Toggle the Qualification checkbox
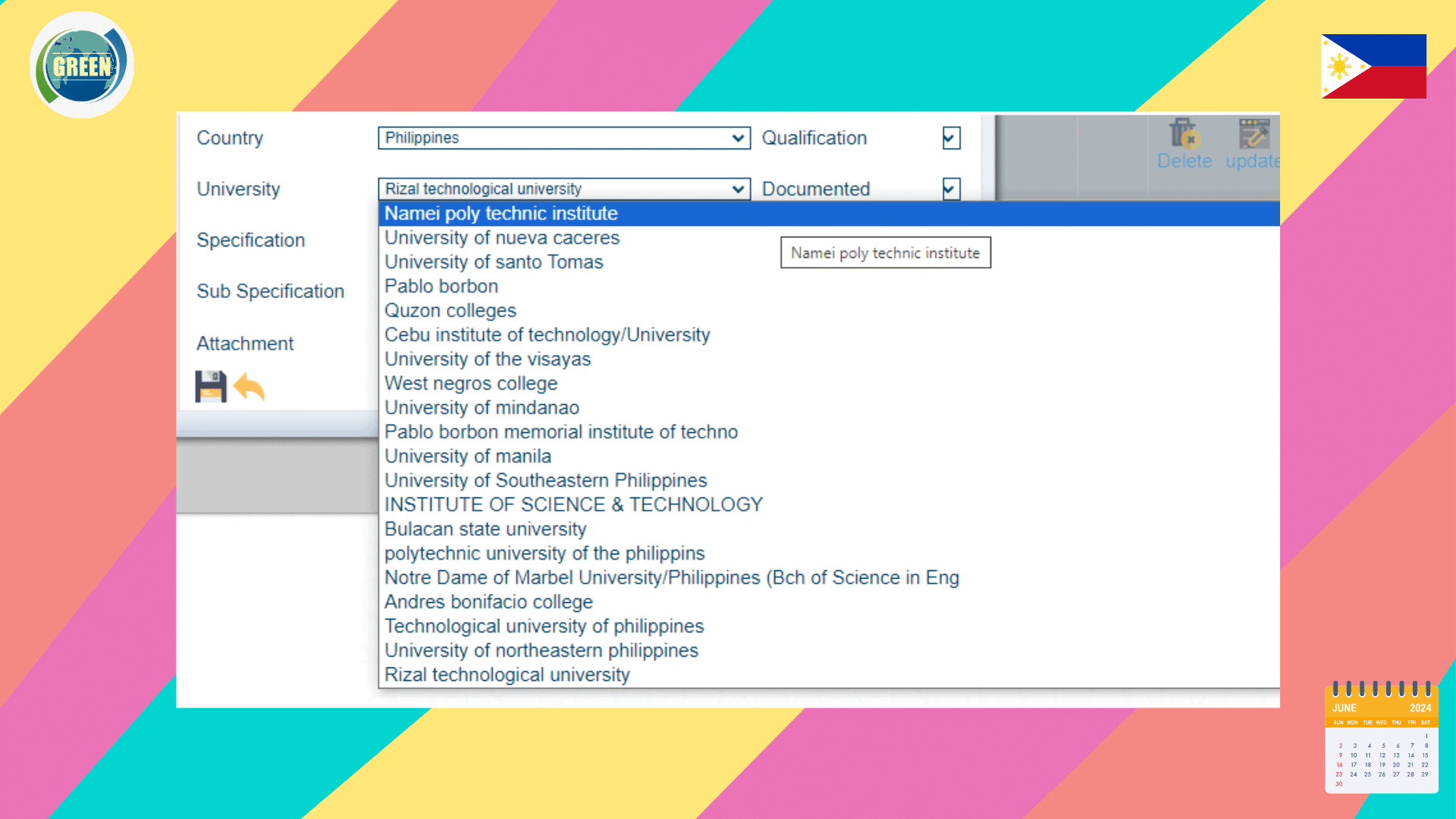 click(x=951, y=138)
